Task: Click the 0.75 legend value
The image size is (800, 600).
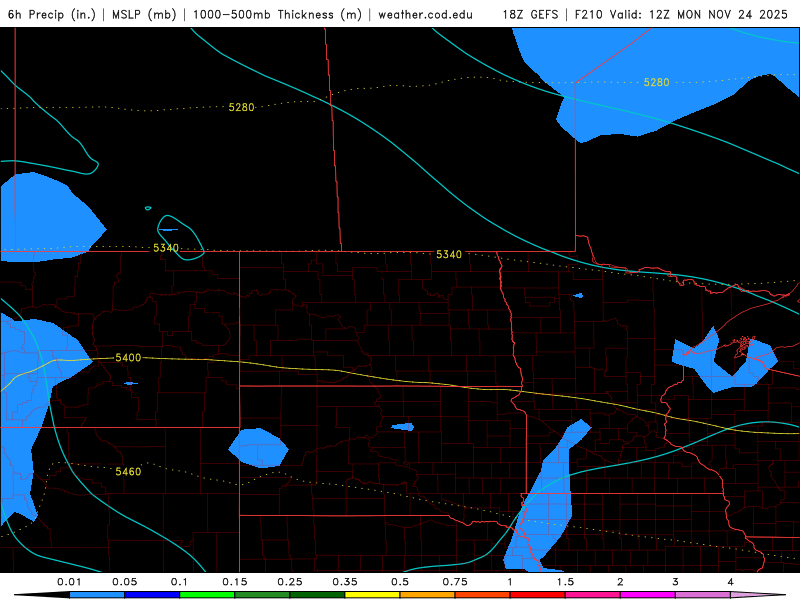Action: pos(455,582)
